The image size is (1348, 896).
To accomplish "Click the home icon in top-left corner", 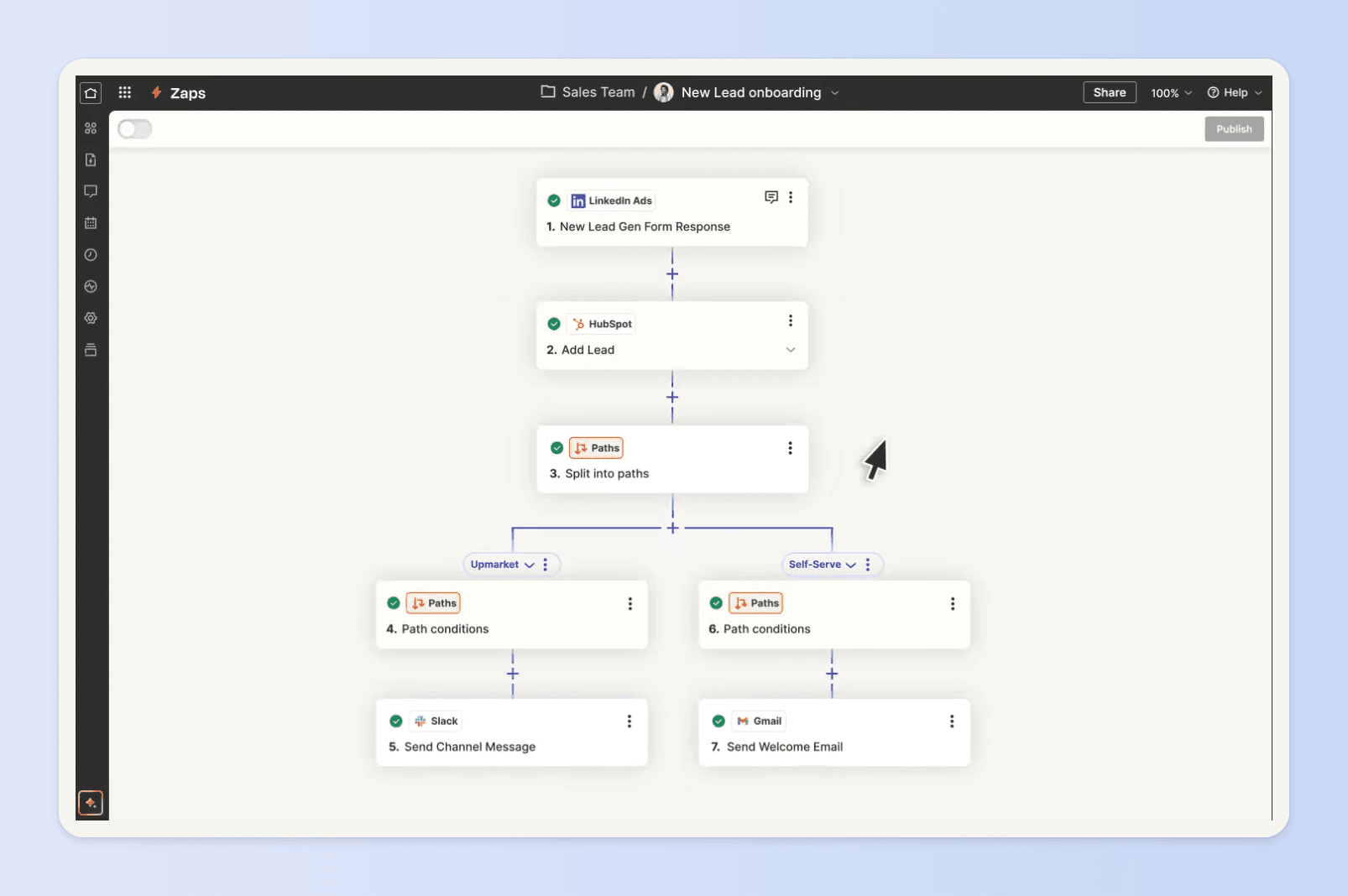I will coord(91,93).
